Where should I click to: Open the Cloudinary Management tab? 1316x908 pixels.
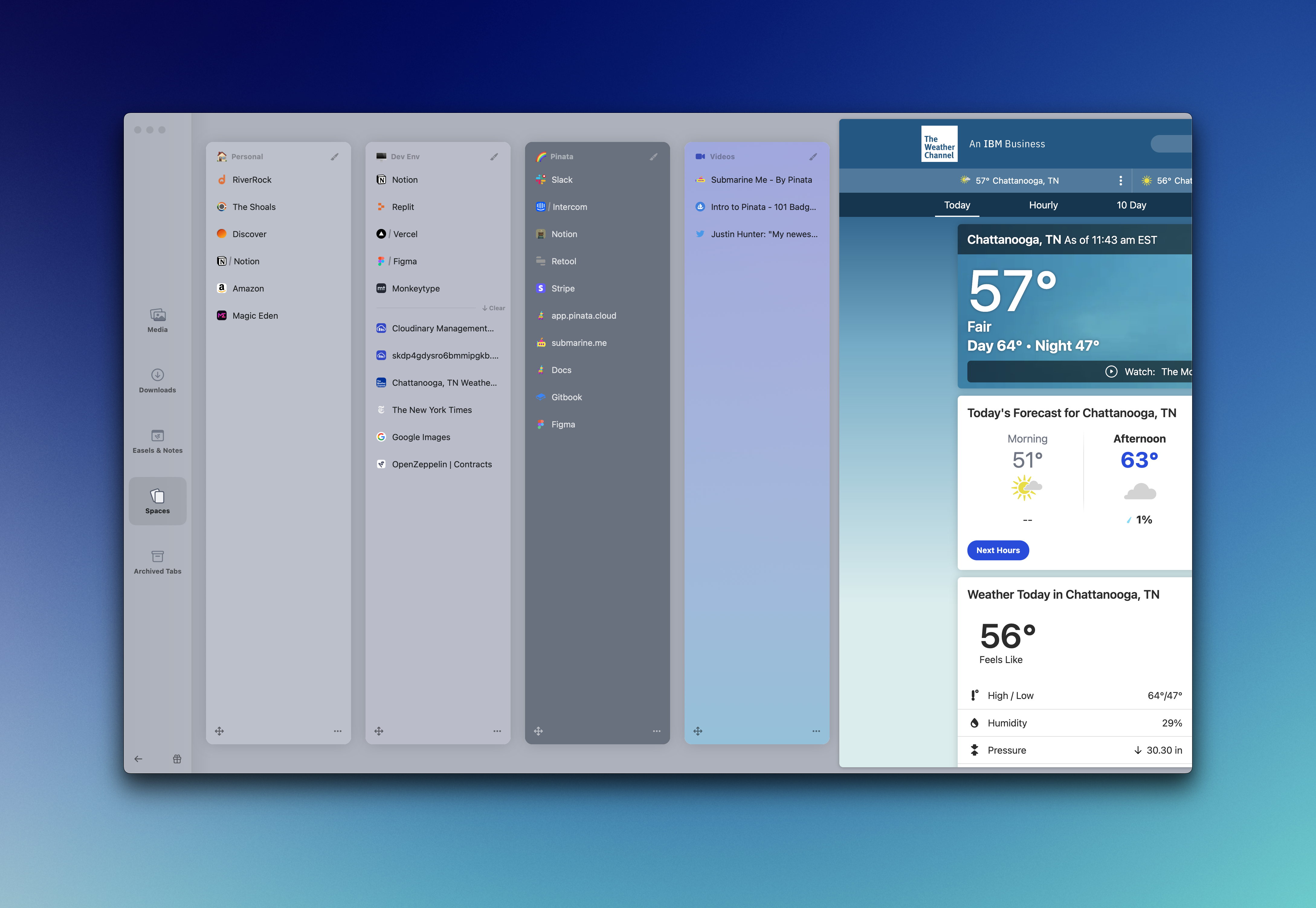coord(437,328)
